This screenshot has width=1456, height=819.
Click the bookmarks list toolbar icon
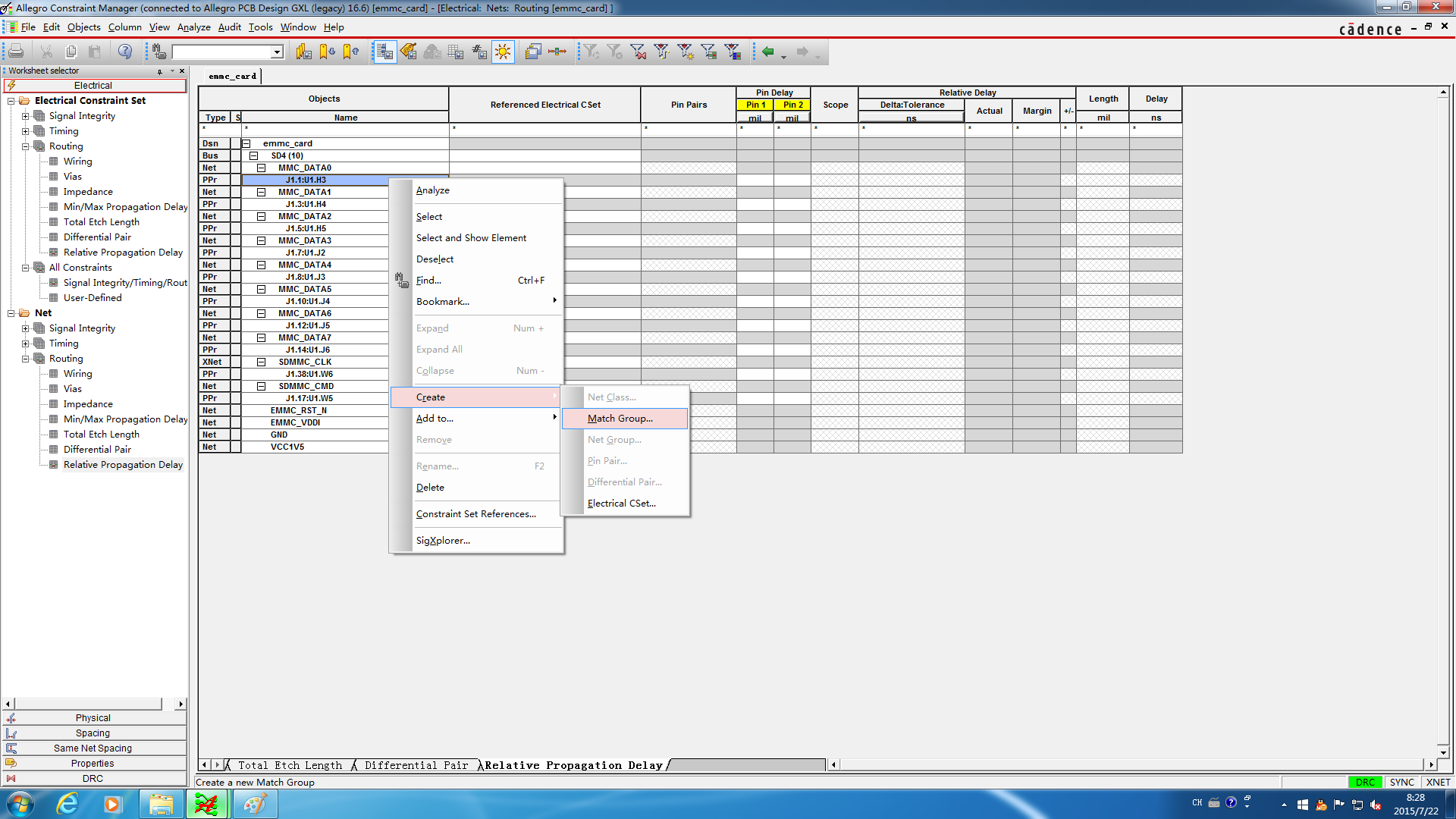304,52
